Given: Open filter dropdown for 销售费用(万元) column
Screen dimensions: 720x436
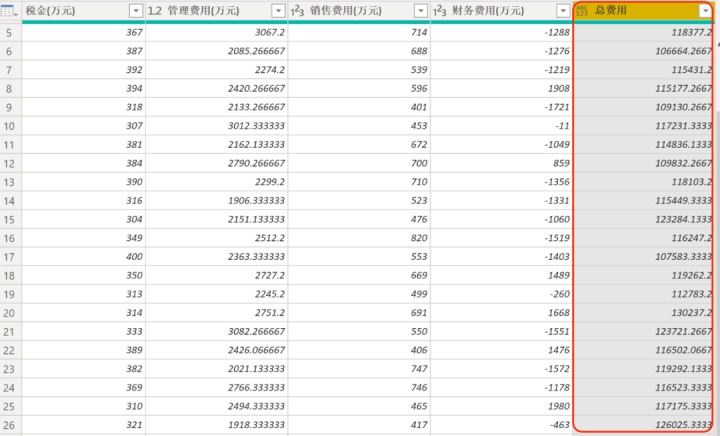Looking at the screenshot, I should click(421, 11).
